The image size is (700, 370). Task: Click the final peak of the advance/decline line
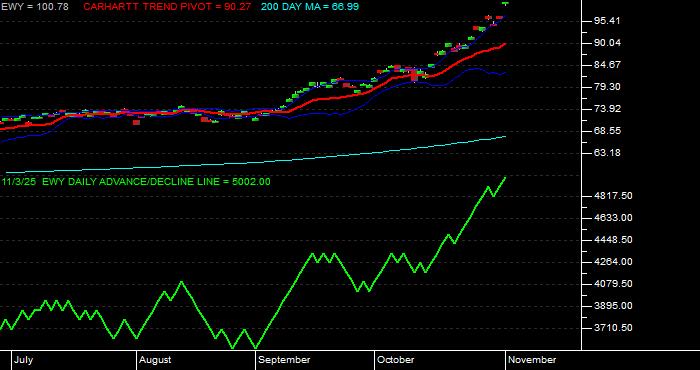(x=505, y=178)
